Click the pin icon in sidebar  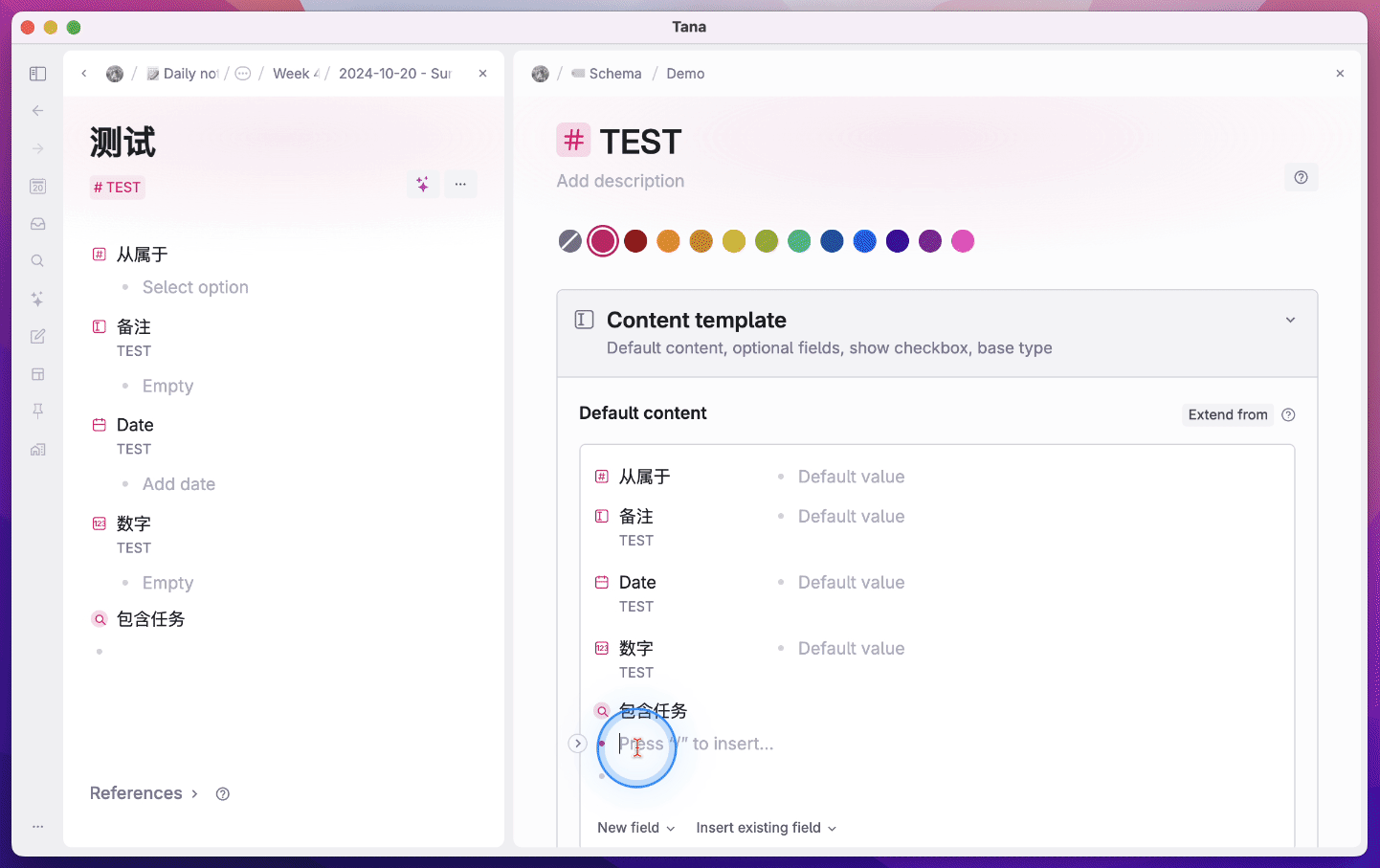point(38,411)
